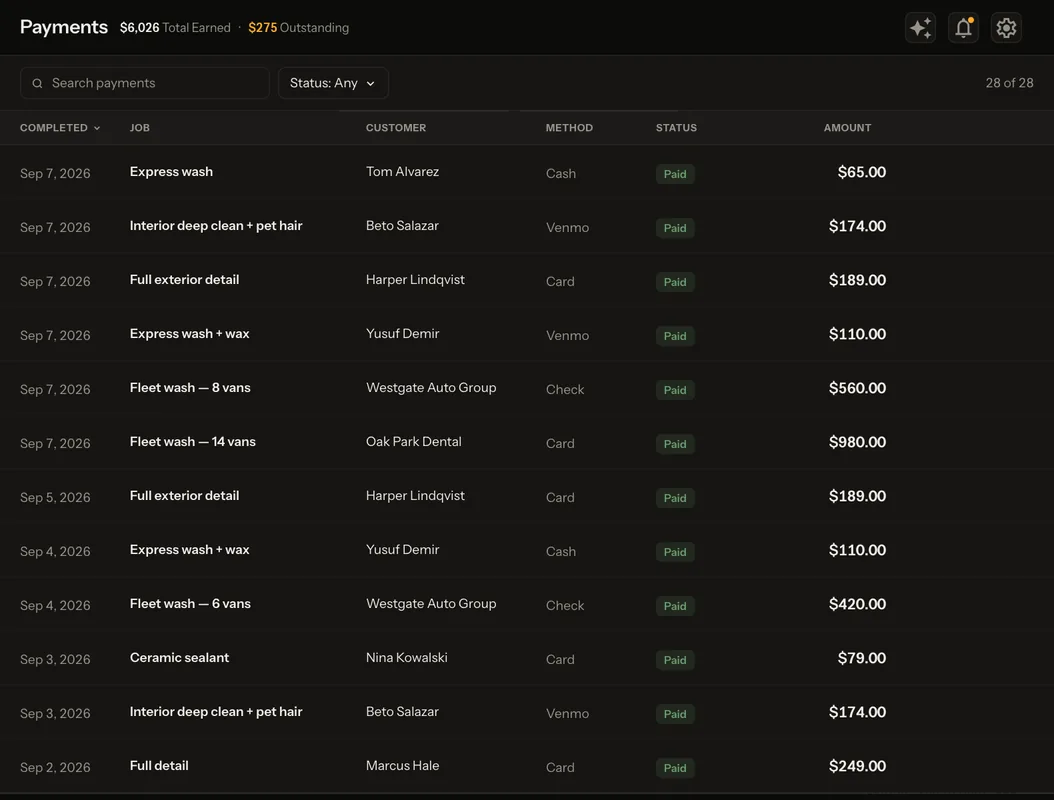Click Venmo method in Sep 3 Beto Salazar row
This screenshot has height=800, width=1054.
(567, 713)
